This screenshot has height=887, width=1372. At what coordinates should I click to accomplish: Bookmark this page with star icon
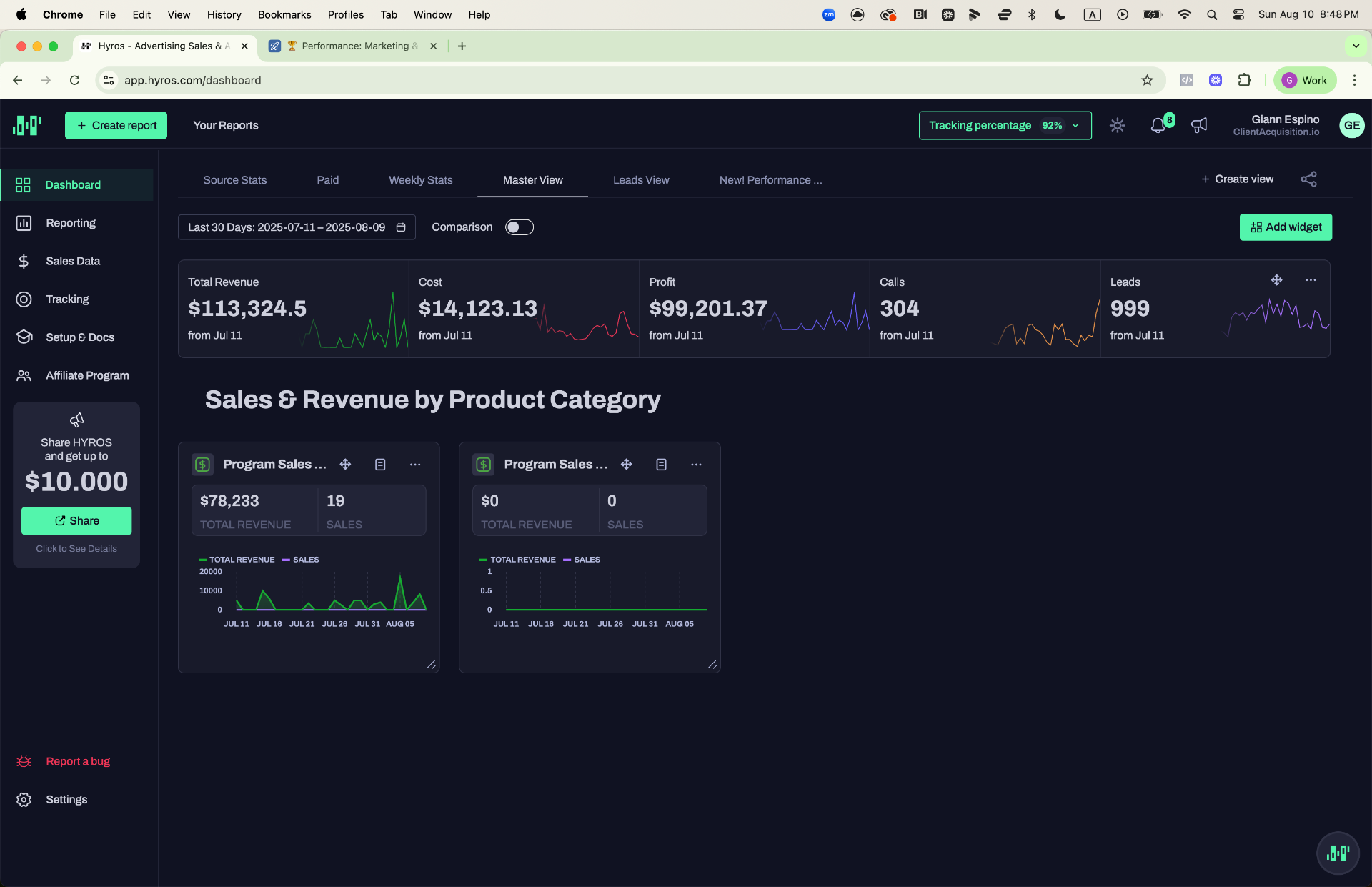click(1147, 80)
